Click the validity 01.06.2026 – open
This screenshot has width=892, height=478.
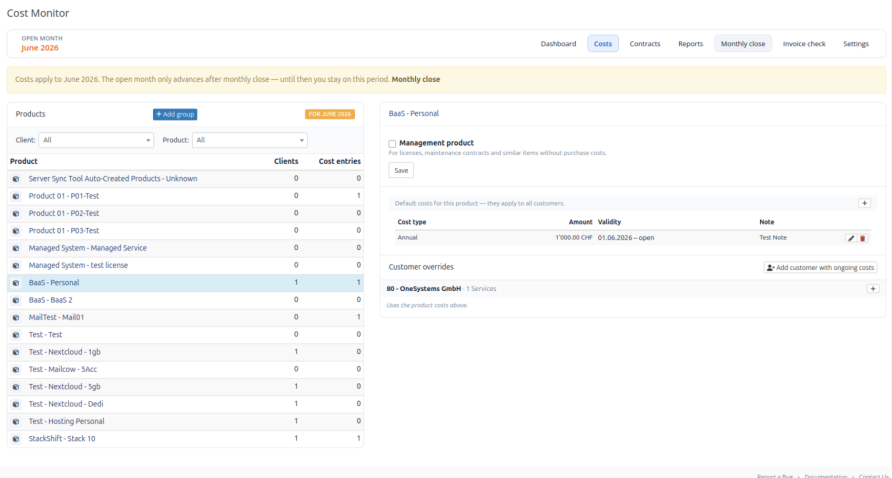[626, 238]
